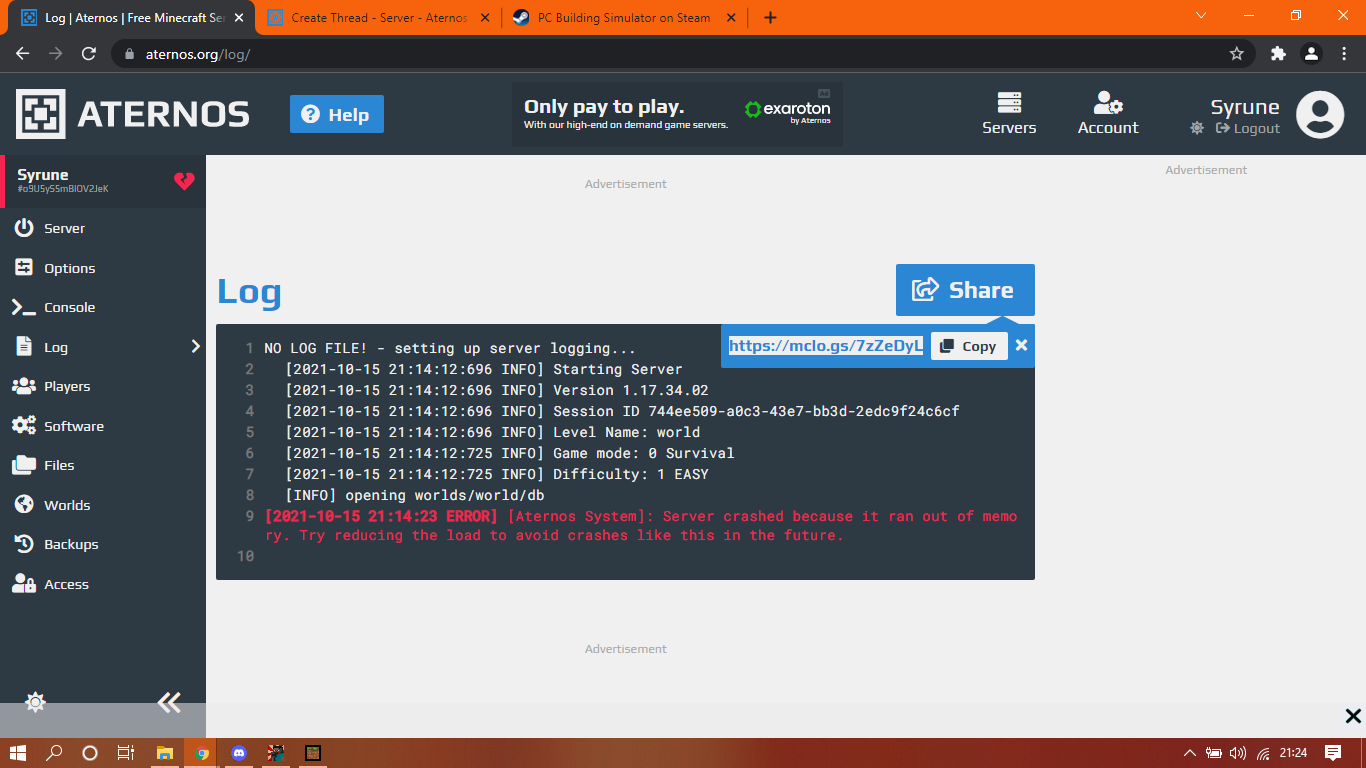Image resolution: width=1366 pixels, height=768 pixels.
Task: Open a new browser tab
Action: 770,17
